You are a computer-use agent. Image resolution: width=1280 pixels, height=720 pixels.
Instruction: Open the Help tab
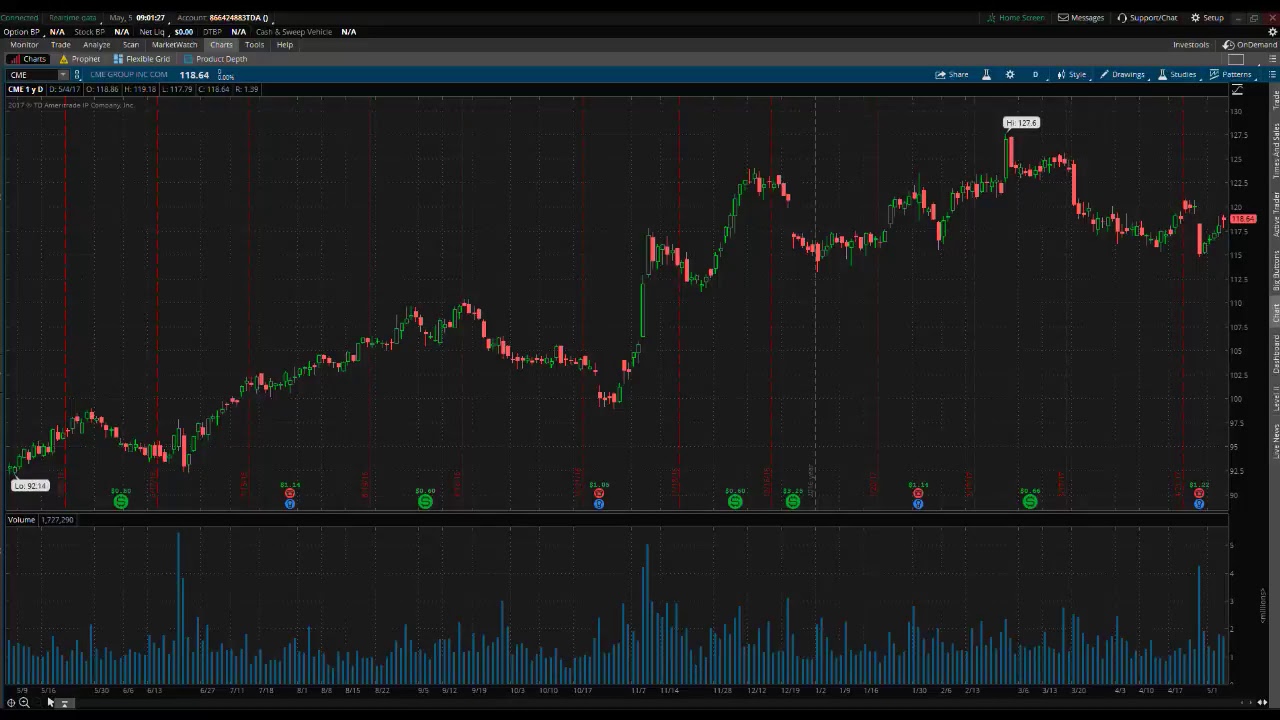pos(285,45)
